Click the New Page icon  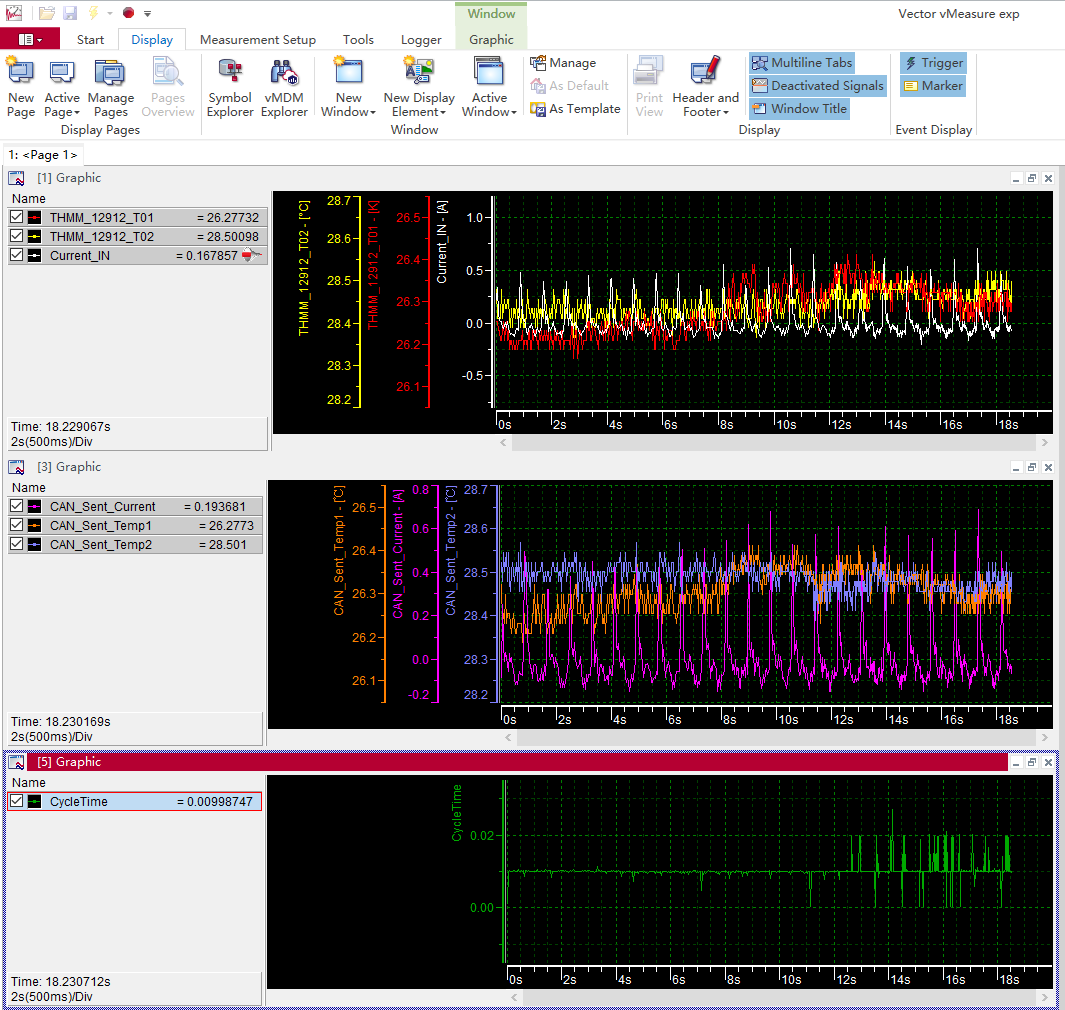point(21,88)
